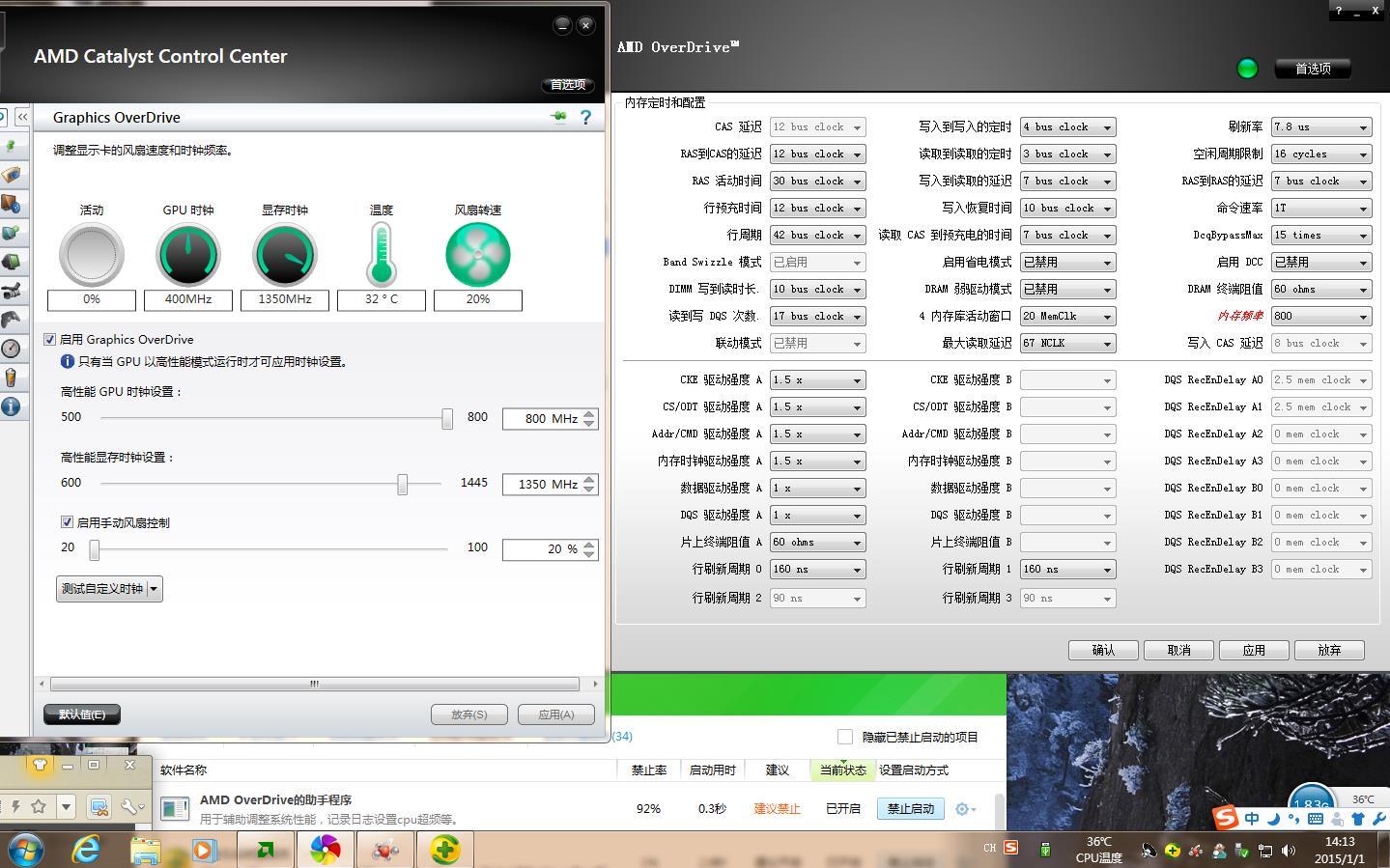The image size is (1390, 868).
Task: Click the 取消 button in AMD OverDrive
Action: [x=1178, y=651]
